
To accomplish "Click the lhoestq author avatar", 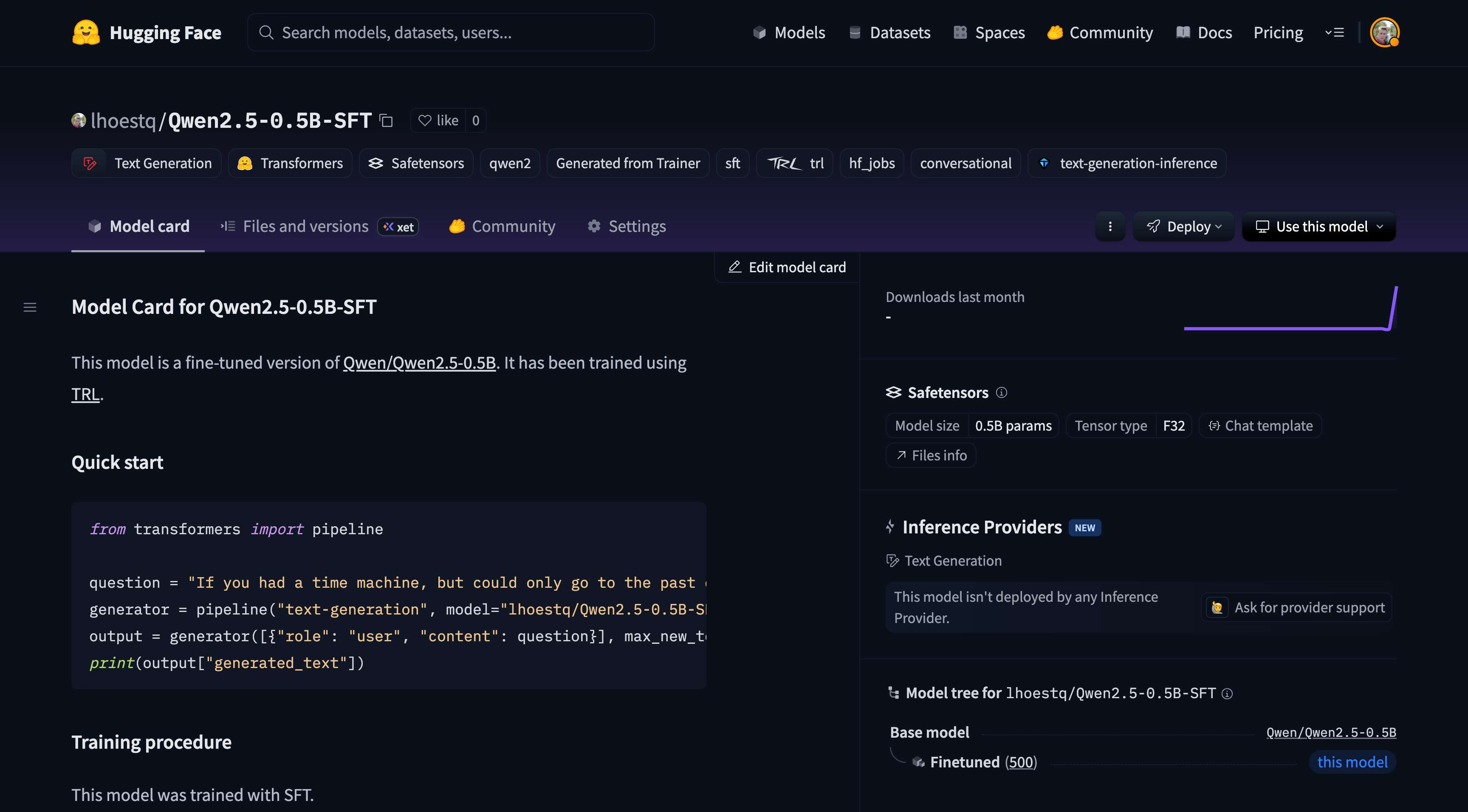I will [79, 121].
